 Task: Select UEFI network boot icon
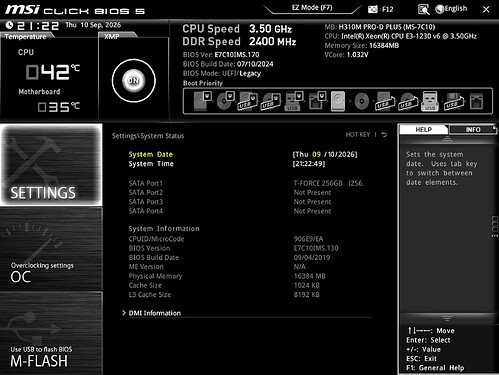click(317, 101)
